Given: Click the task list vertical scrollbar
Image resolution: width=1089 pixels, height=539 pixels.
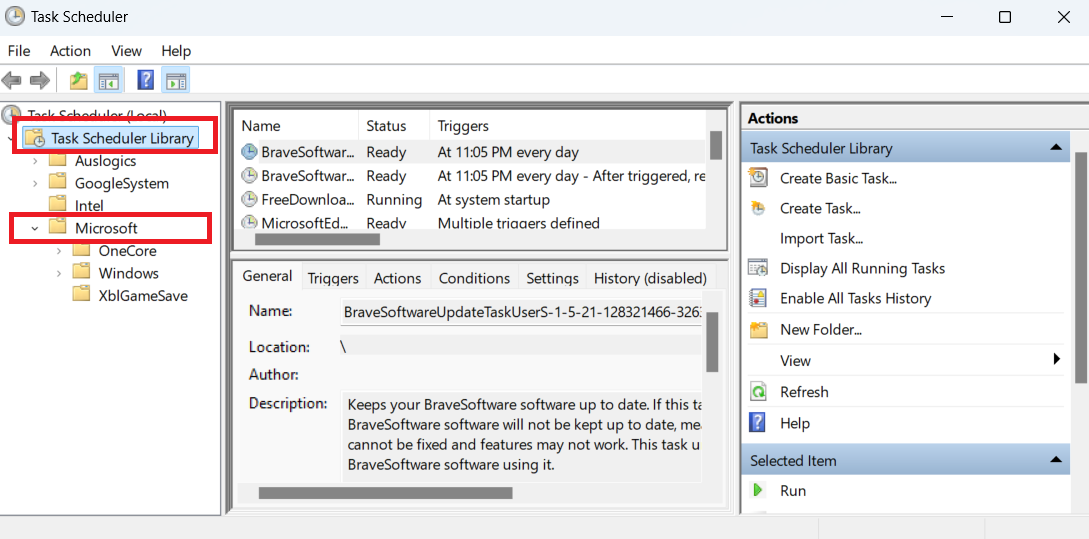Looking at the screenshot, I should click(x=716, y=145).
